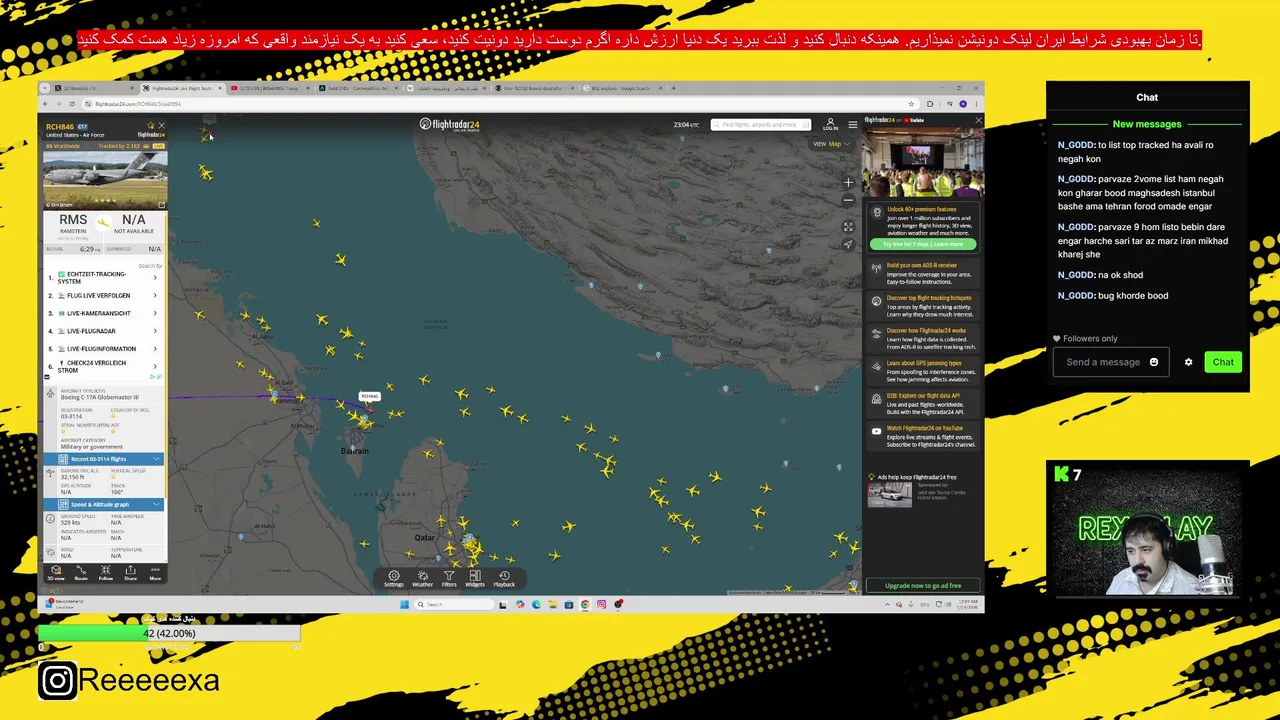Switch to the Gold CFDs browser tab
Screen dimensions: 1280x720
(356, 88)
